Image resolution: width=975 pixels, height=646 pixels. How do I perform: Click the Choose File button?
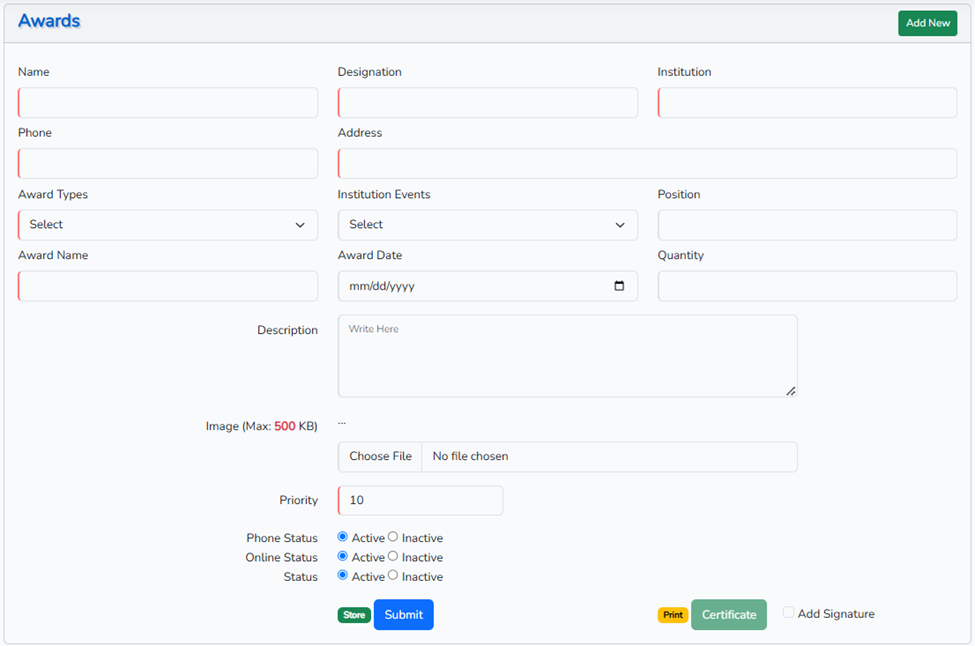[380, 457]
